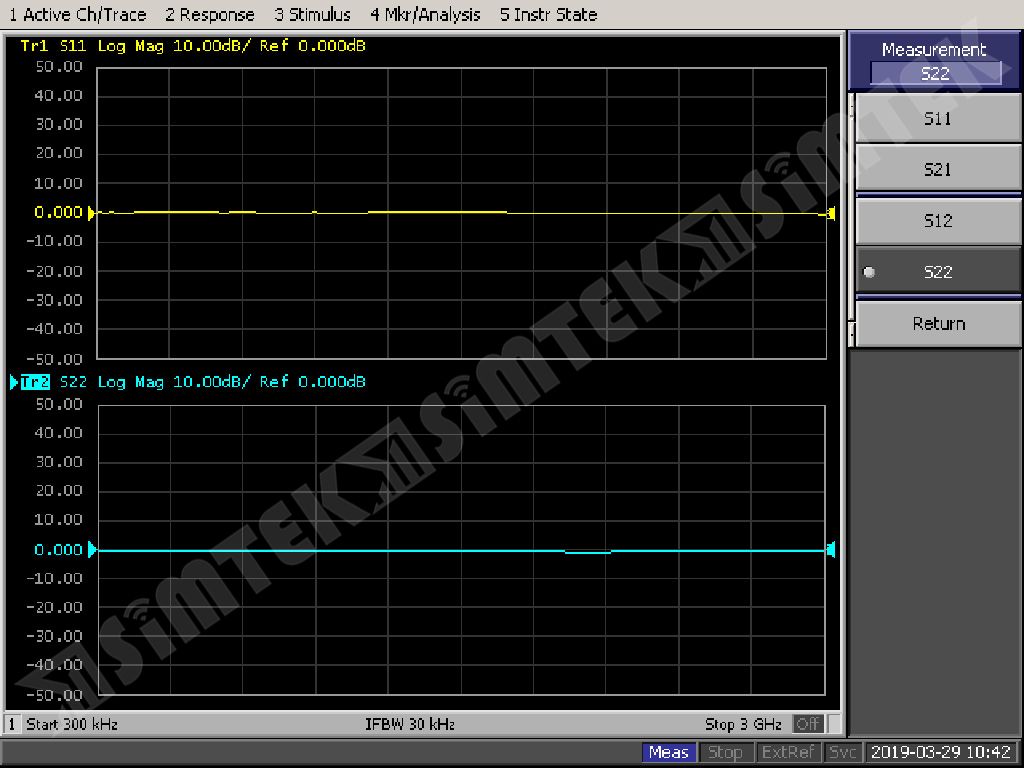Viewport: 1024px width, 768px height.
Task: Click the Measurement S22 header field
Action: (x=935, y=73)
